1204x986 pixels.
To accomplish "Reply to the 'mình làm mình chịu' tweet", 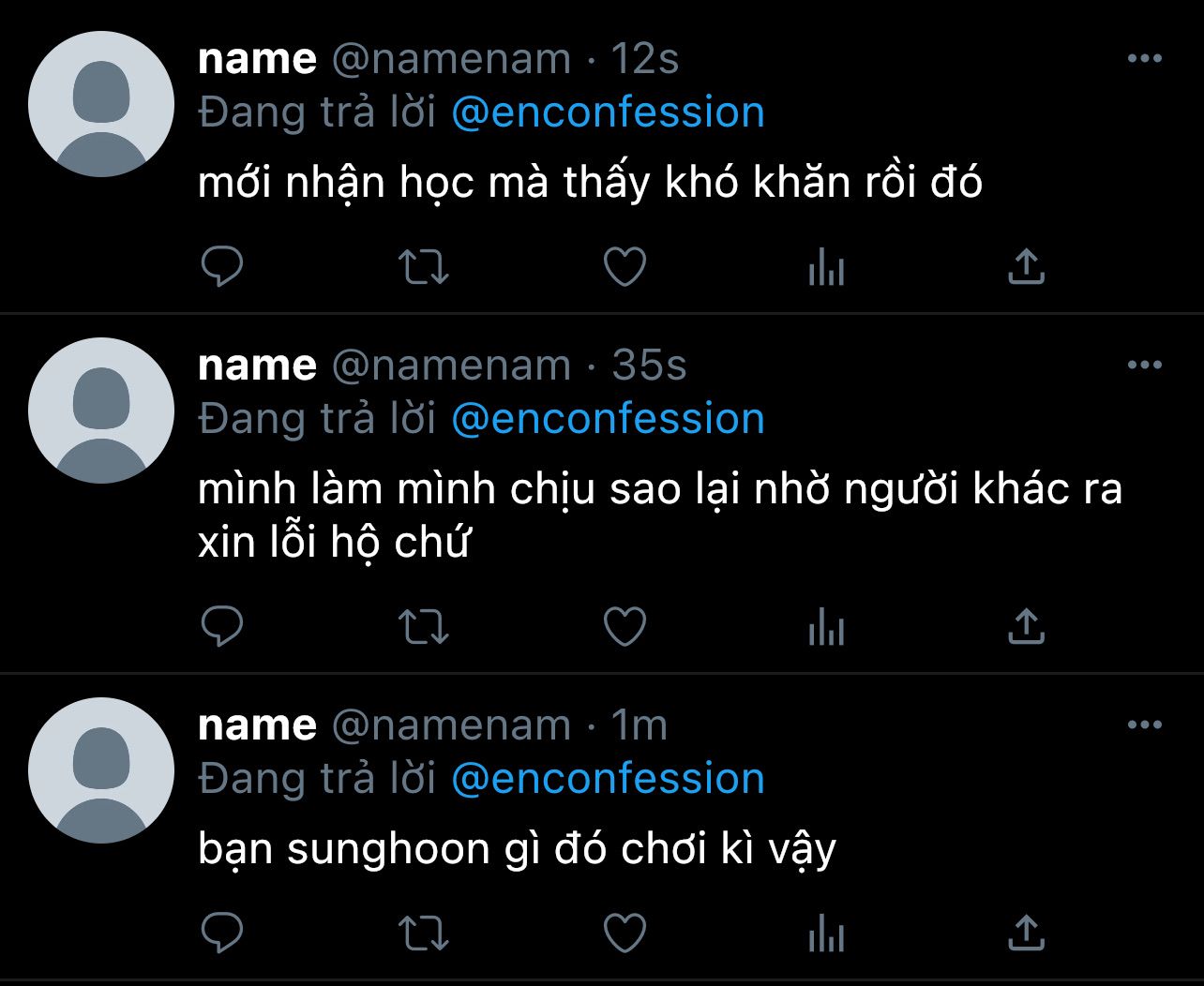I will coord(222,627).
